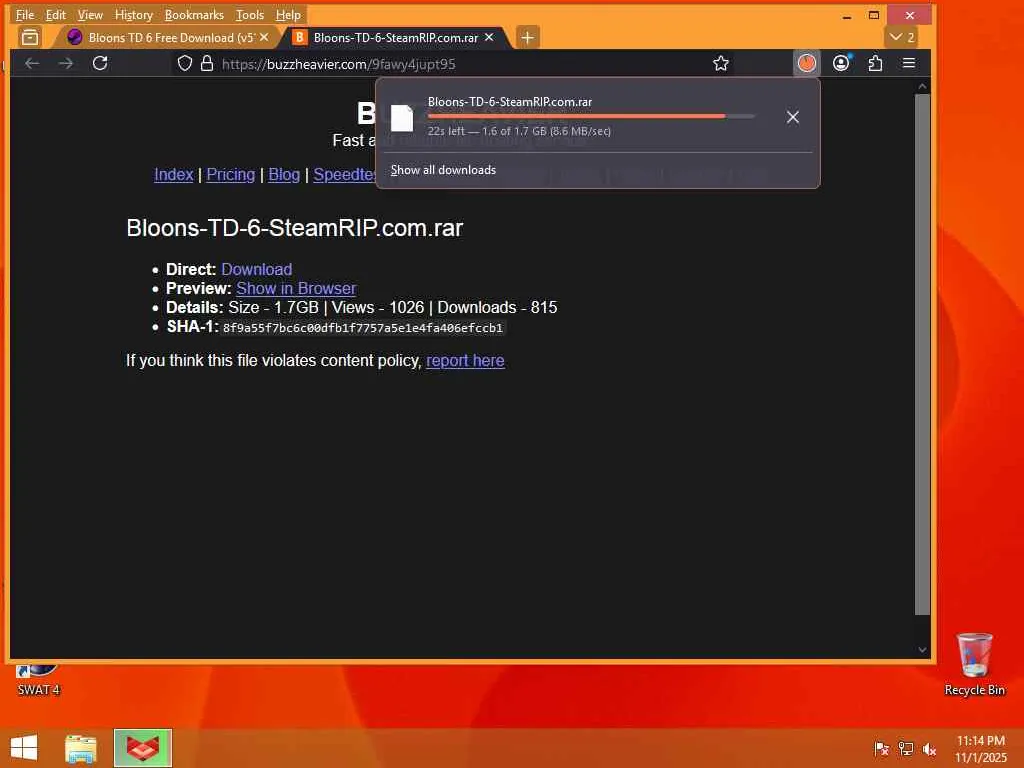The height and width of the screenshot is (768, 1024).
Task: Follow the Blog navigation link
Action: [x=284, y=174]
